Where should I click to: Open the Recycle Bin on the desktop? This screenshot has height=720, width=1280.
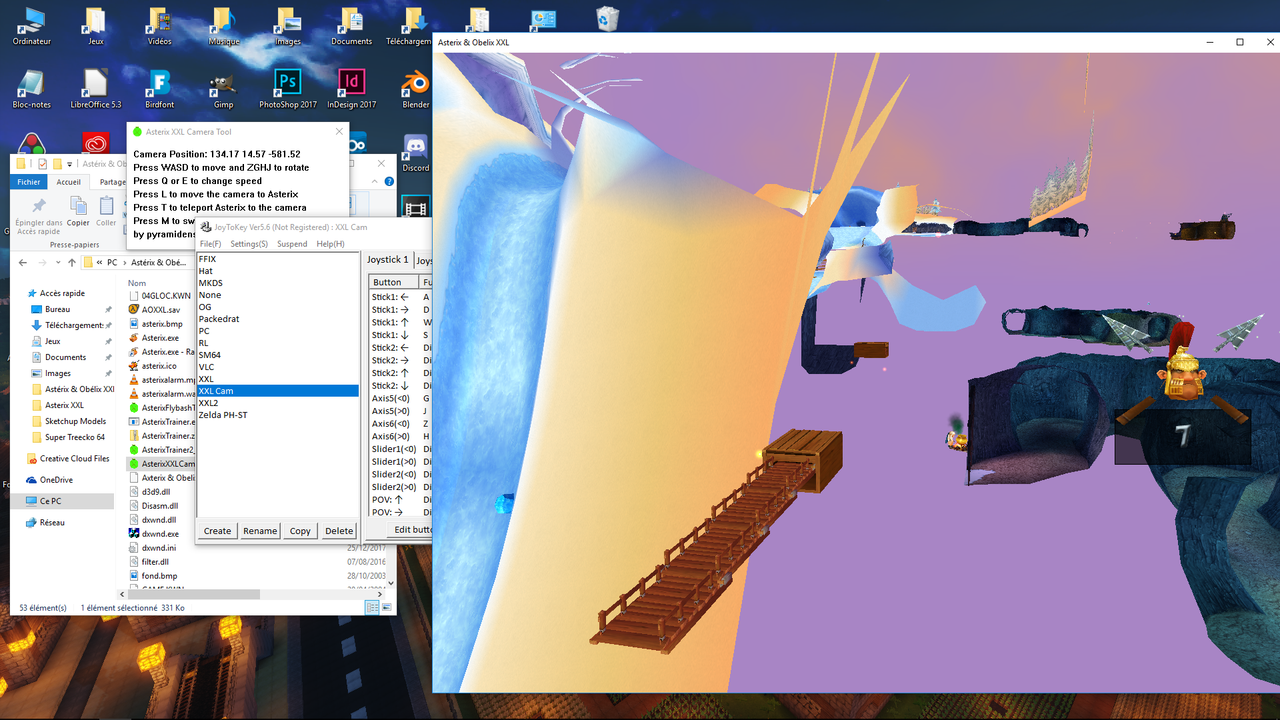pyautogui.click(x=607, y=19)
